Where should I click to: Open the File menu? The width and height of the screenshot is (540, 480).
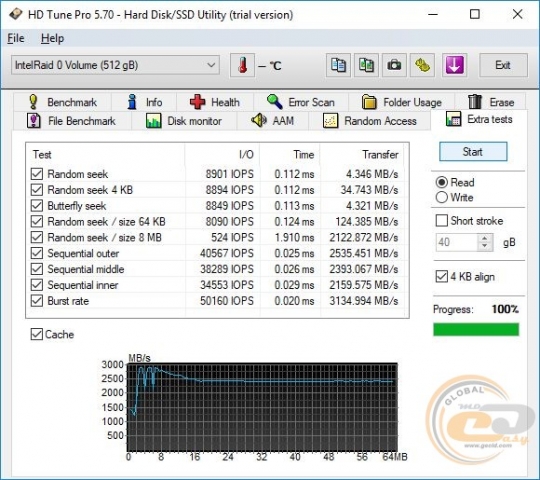[x=16, y=38]
